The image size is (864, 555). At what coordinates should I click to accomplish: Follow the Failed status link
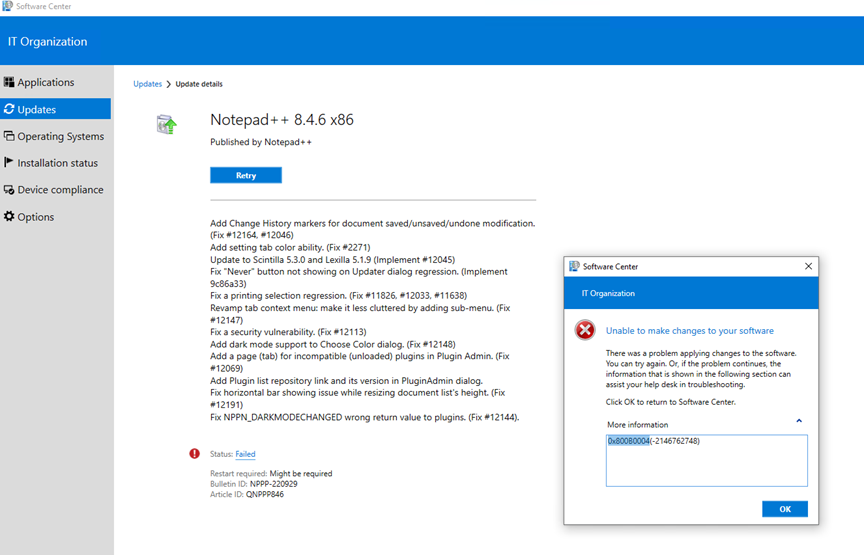point(245,454)
